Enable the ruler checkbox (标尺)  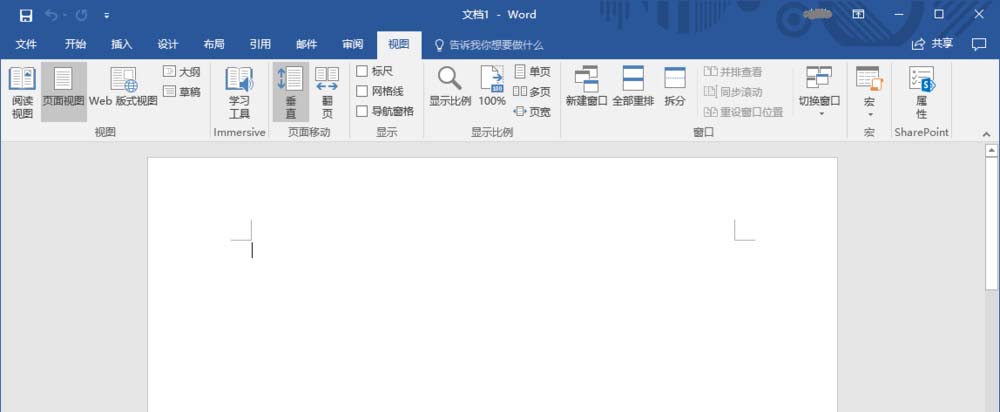pos(363,72)
